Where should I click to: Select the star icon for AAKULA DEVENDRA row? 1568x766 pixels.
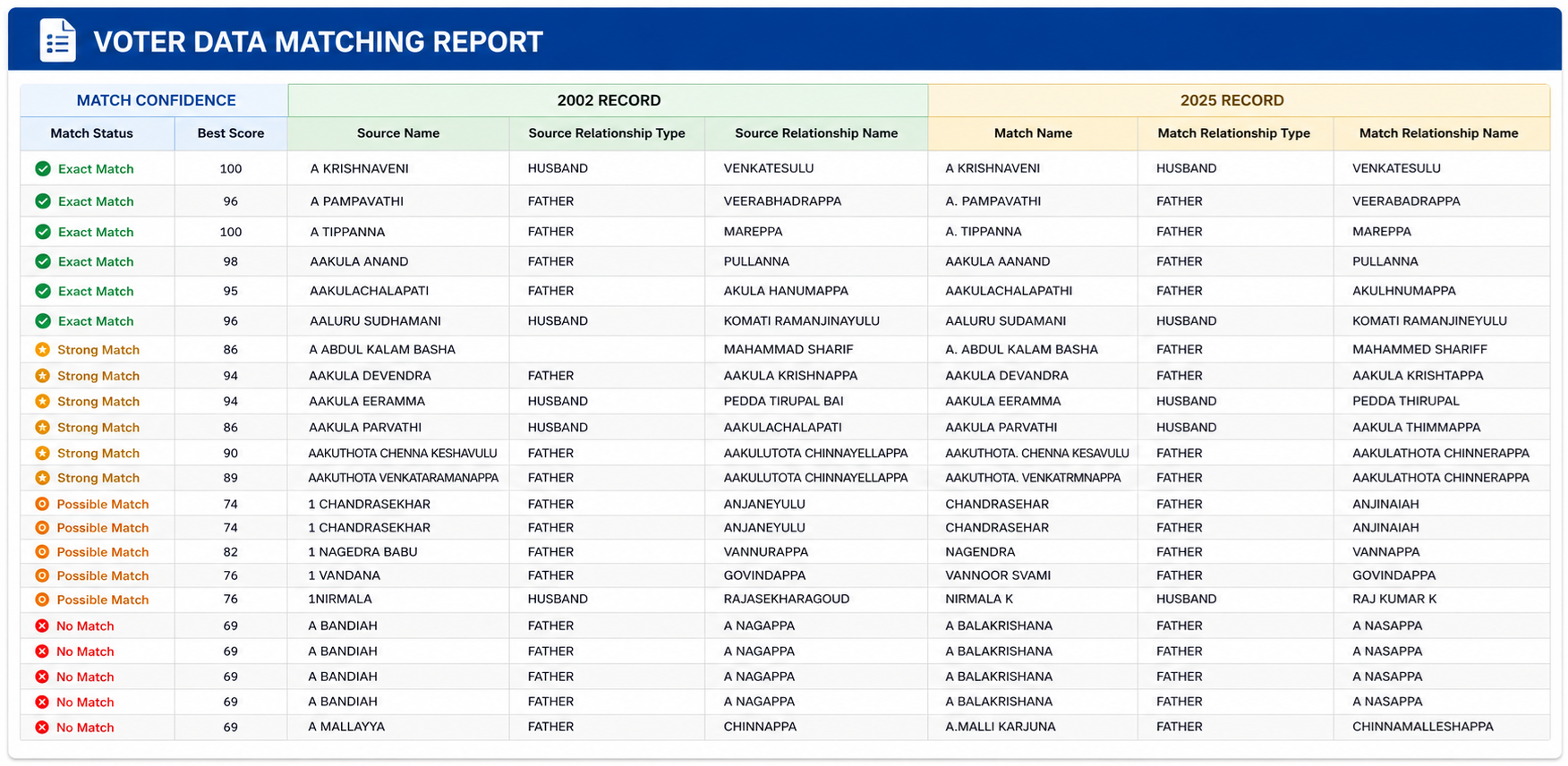(x=42, y=376)
